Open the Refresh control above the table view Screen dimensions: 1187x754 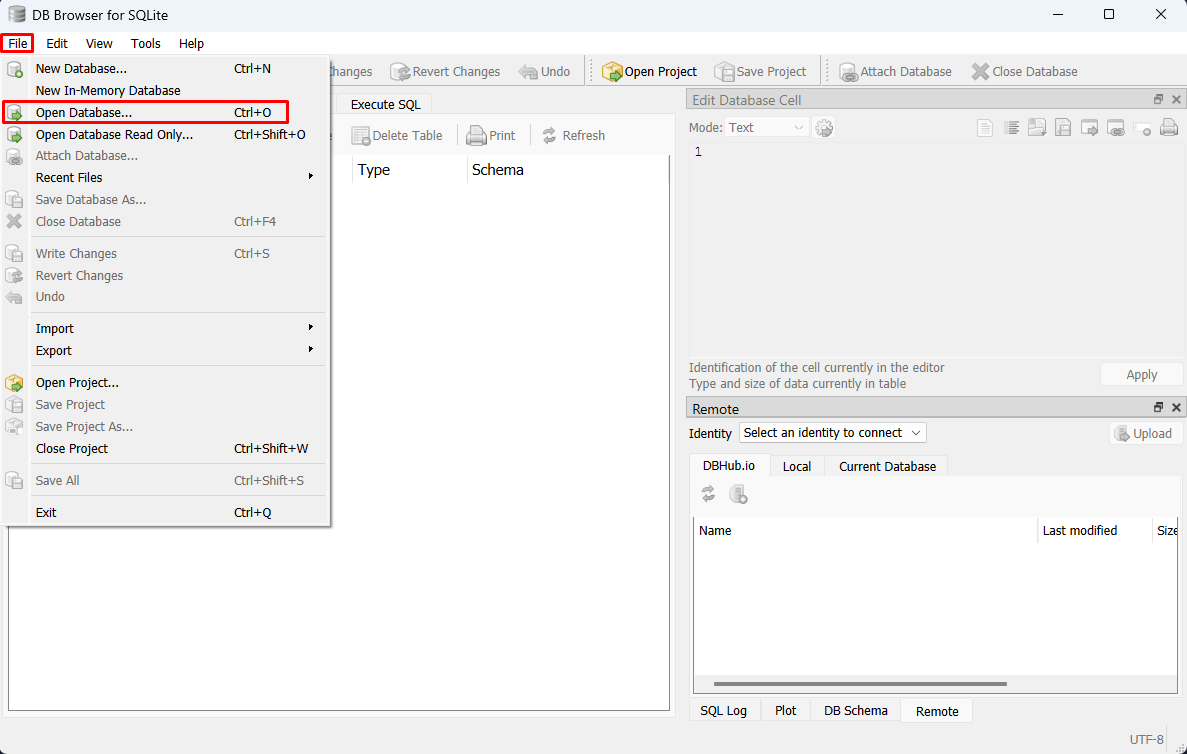point(573,135)
